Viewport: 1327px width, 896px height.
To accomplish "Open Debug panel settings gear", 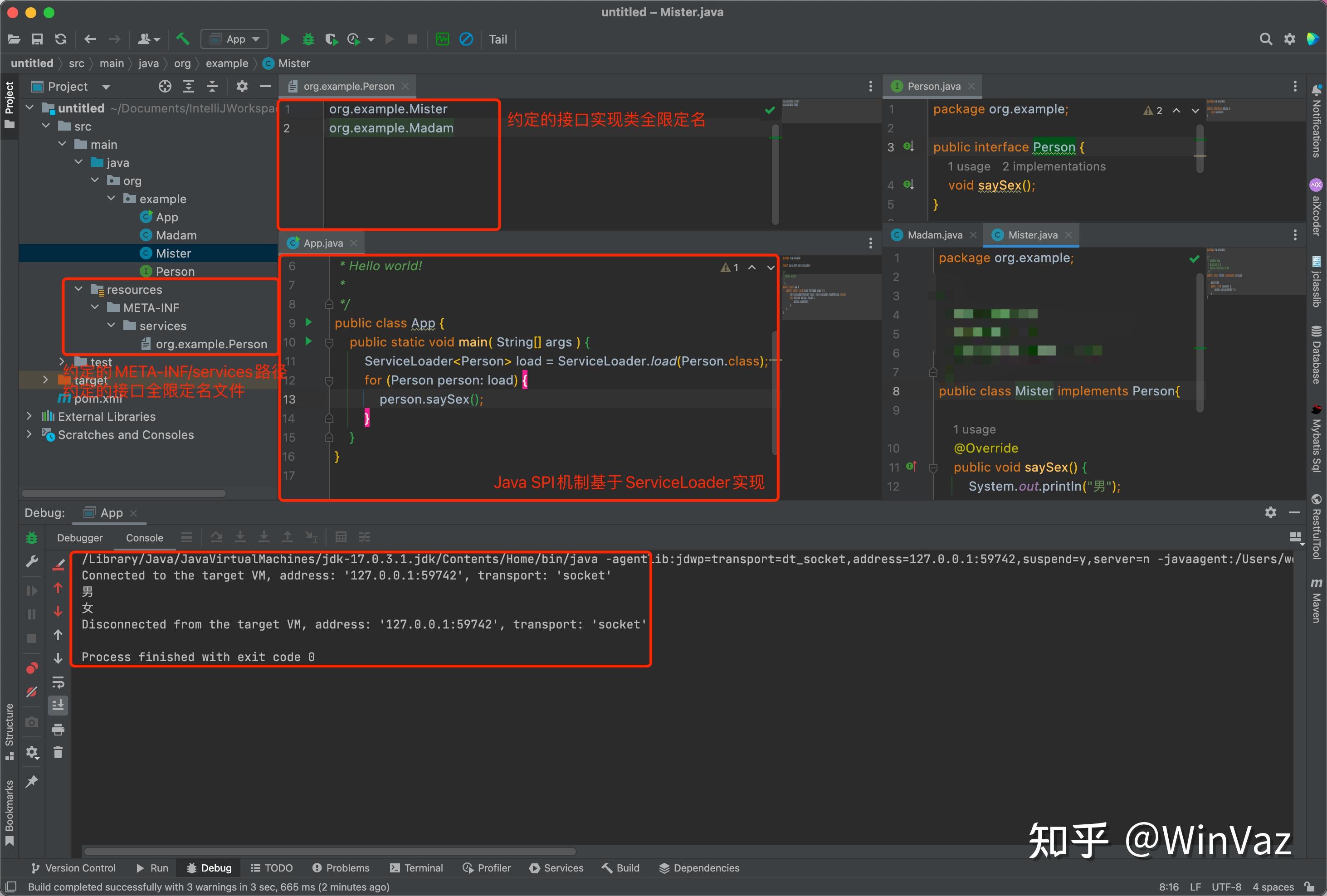I will click(x=1270, y=513).
